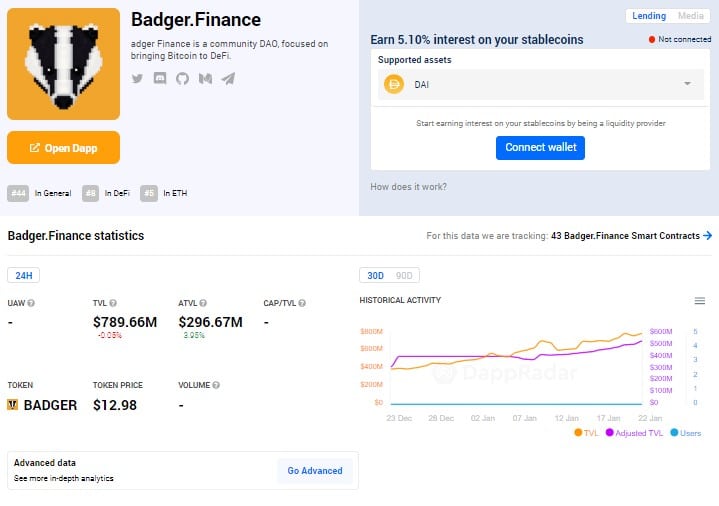Viewport: 719px width, 506px height.
Task: Click the UAW help question-mark icon
Action: (31, 303)
